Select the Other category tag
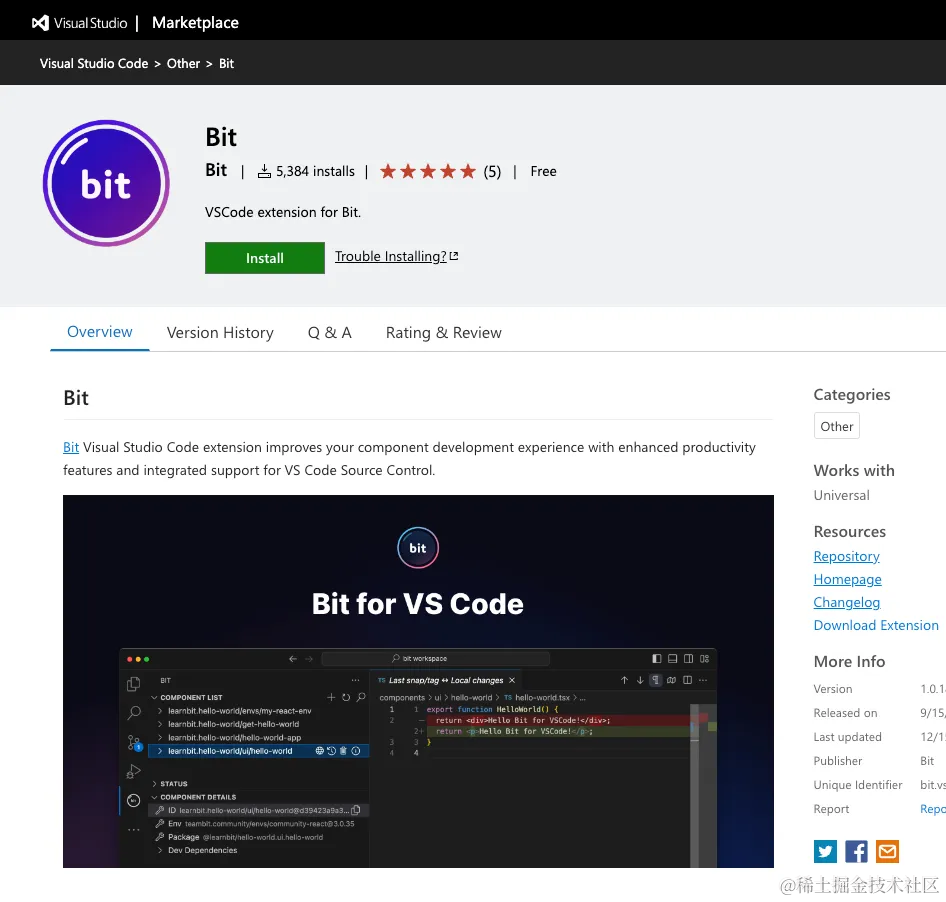The width and height of the screenshot is (946, 902). (x=836, y=426)
